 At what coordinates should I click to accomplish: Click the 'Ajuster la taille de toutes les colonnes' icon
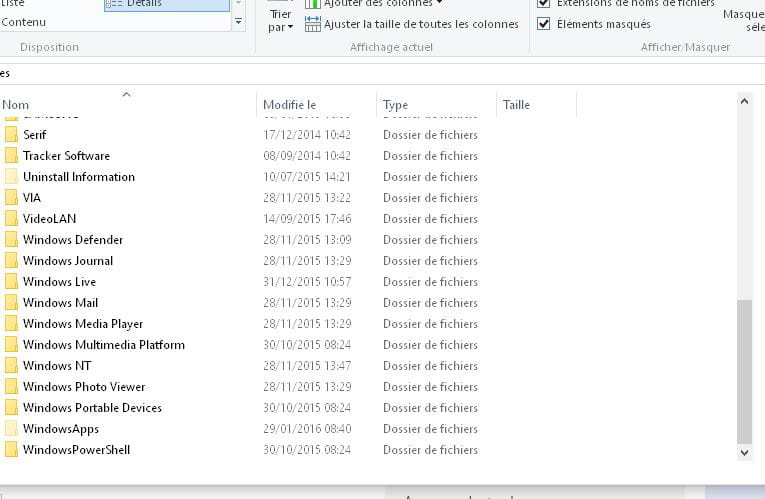pyautogui.click(x=312, y=24)
